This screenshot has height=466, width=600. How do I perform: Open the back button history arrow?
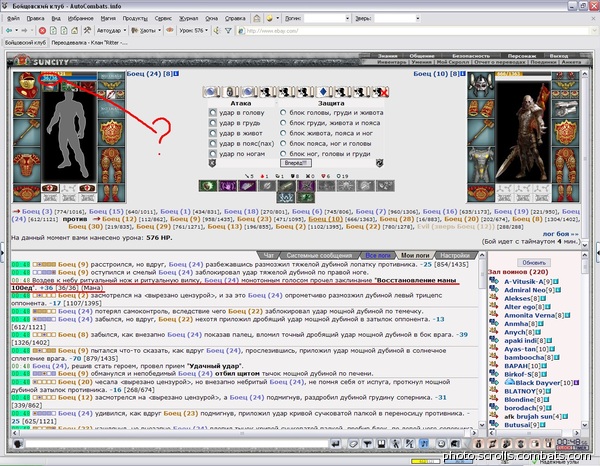16,30
